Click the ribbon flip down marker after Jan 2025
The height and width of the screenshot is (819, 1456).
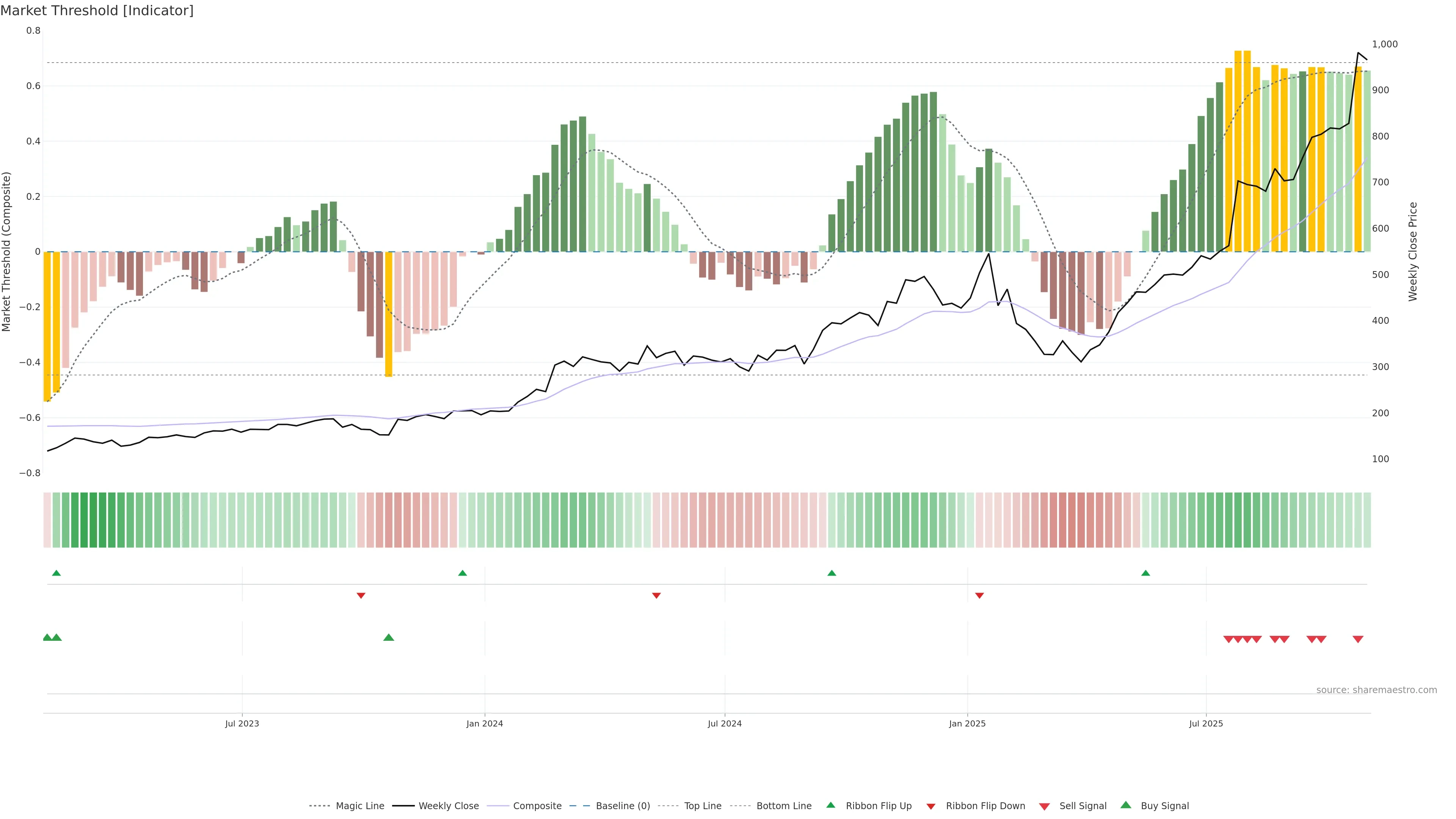[979, 595]
